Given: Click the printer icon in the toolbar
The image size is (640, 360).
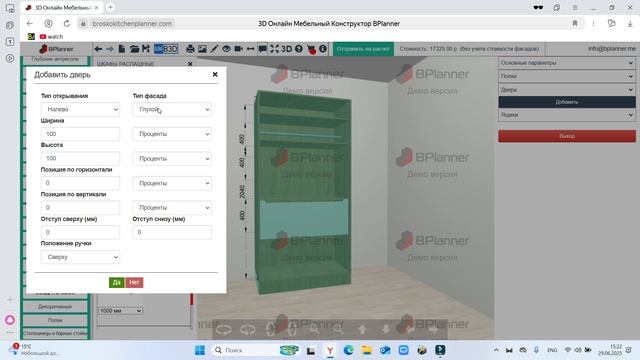Looking at the screenshot, I should [x=190, y=49].
